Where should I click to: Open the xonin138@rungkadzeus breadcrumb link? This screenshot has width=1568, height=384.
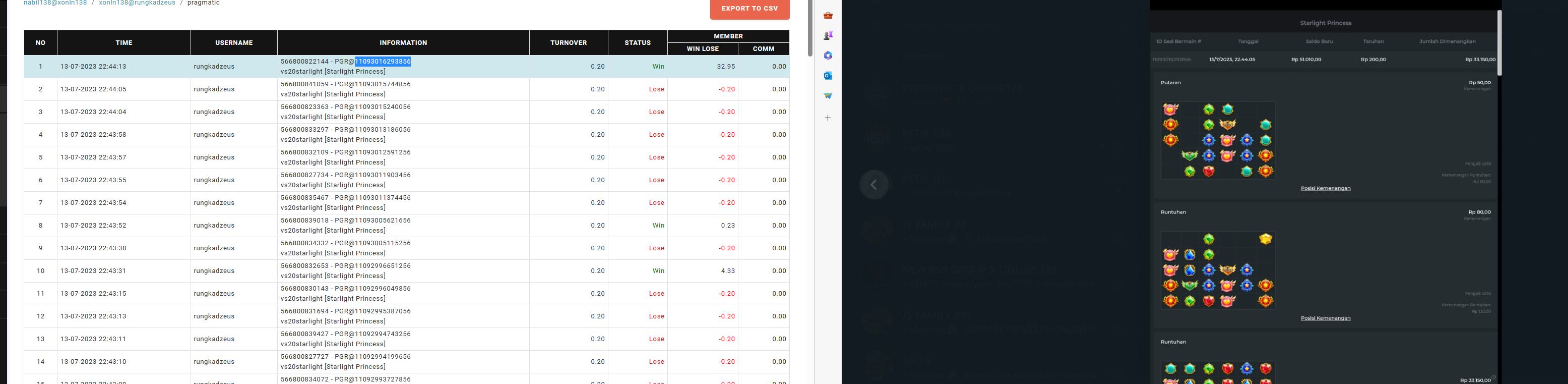point(137,3)
